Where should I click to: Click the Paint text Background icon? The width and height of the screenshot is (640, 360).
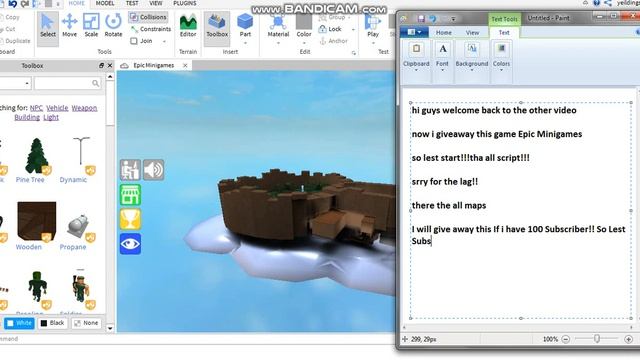(472, 49)
